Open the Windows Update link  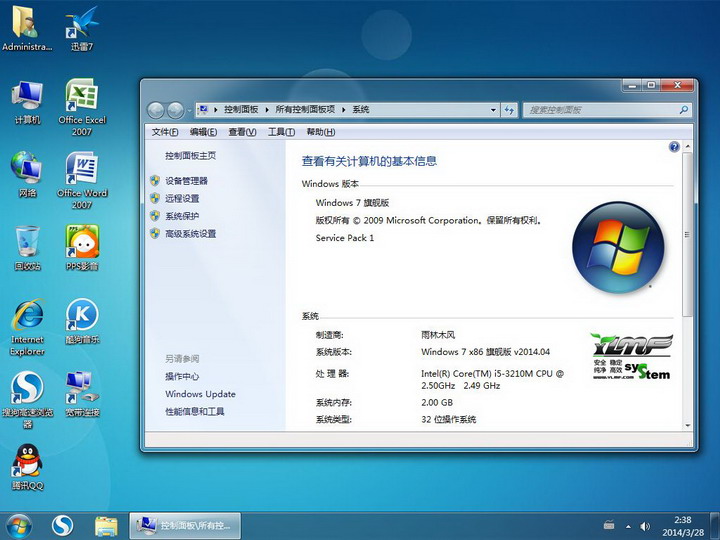pyautogui.click(x=200, y=394)
